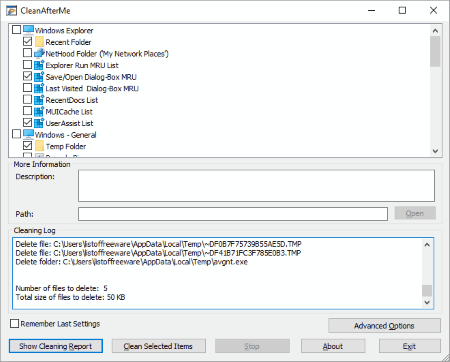Click inside the Description text box
The height and width of the screenshot is (362, 450).
[256, 186]
